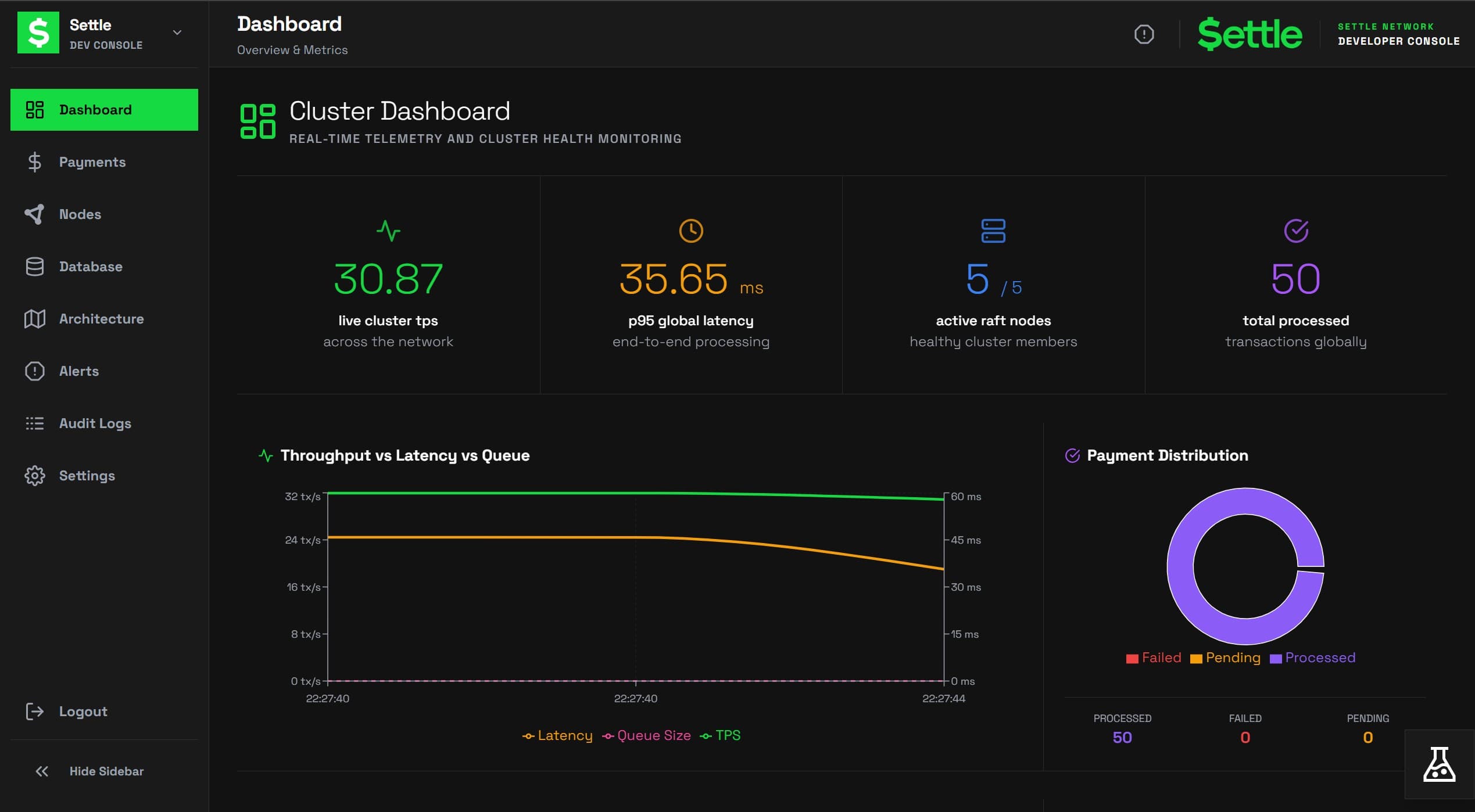
Task: Toggle the TPS series in chart legend
Action: [x=720, y=735]
